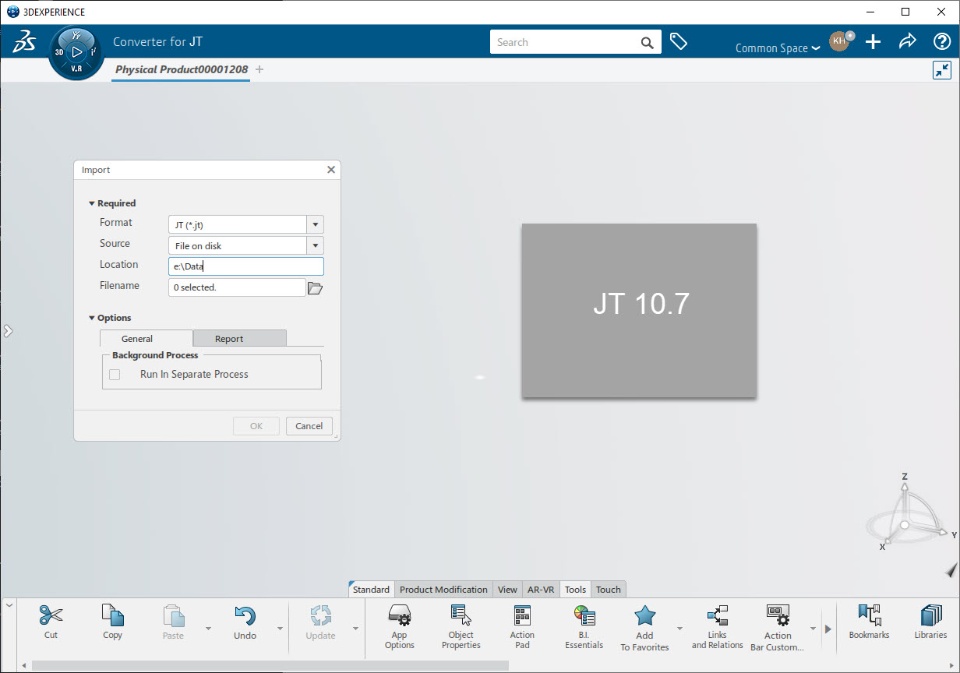The height and width of the screenshot is (673, 960).
Task: Click the Location input field
Action: pos(246,266)
